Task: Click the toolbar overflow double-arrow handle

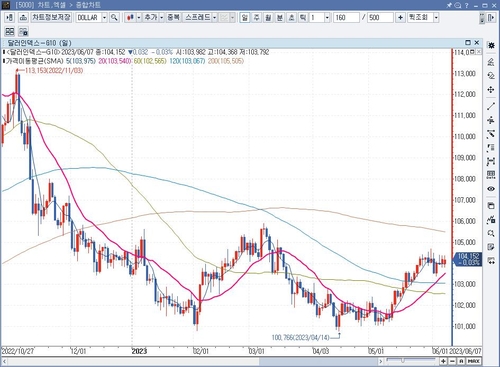Action: (482, 18)
